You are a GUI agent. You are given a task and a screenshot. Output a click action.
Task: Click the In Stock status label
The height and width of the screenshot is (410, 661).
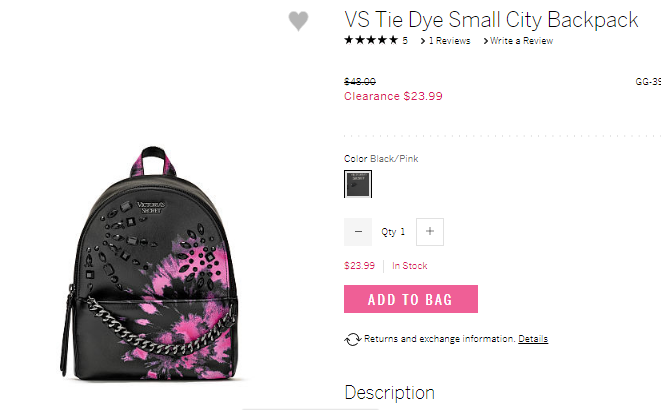point(410,266)
